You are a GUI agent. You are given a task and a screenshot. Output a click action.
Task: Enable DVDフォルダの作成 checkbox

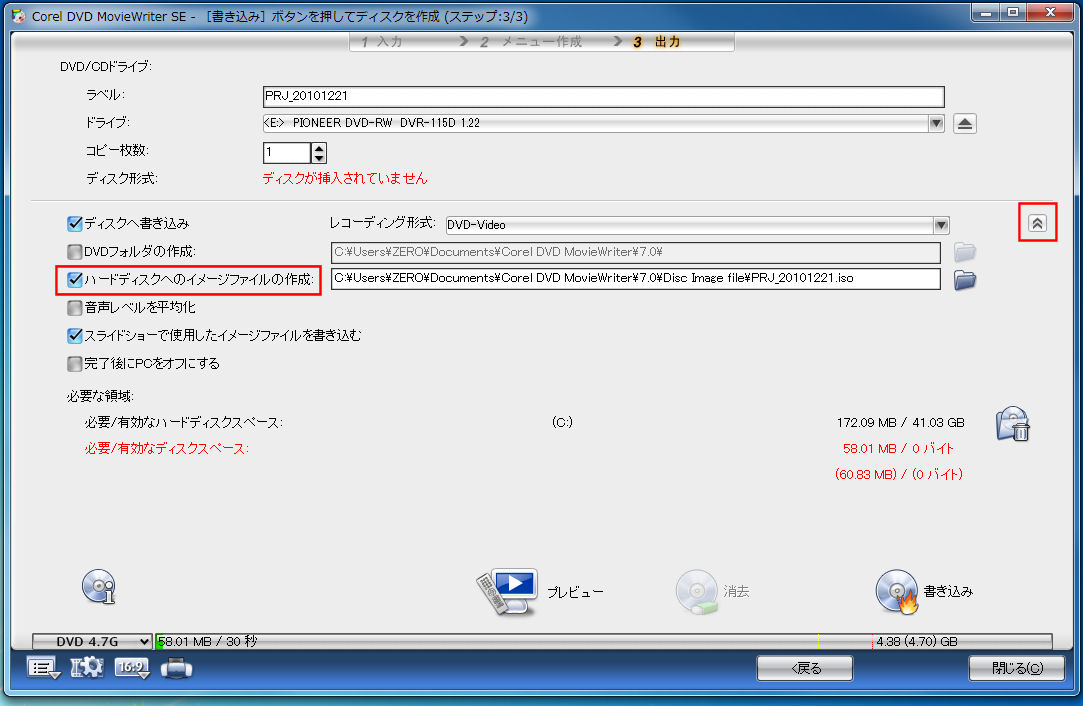coord(75,251)
